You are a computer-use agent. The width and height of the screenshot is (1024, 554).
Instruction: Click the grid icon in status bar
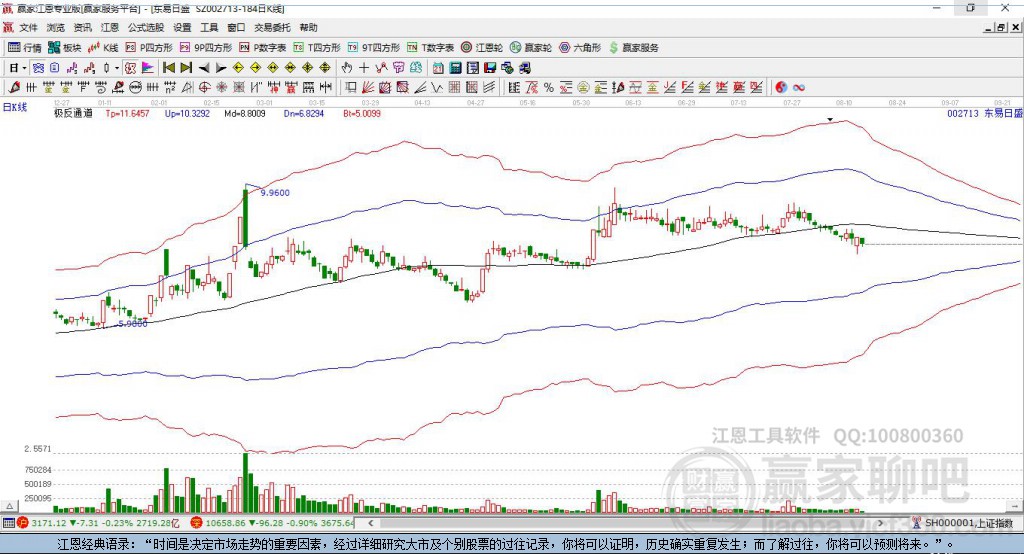pos(8,523)
